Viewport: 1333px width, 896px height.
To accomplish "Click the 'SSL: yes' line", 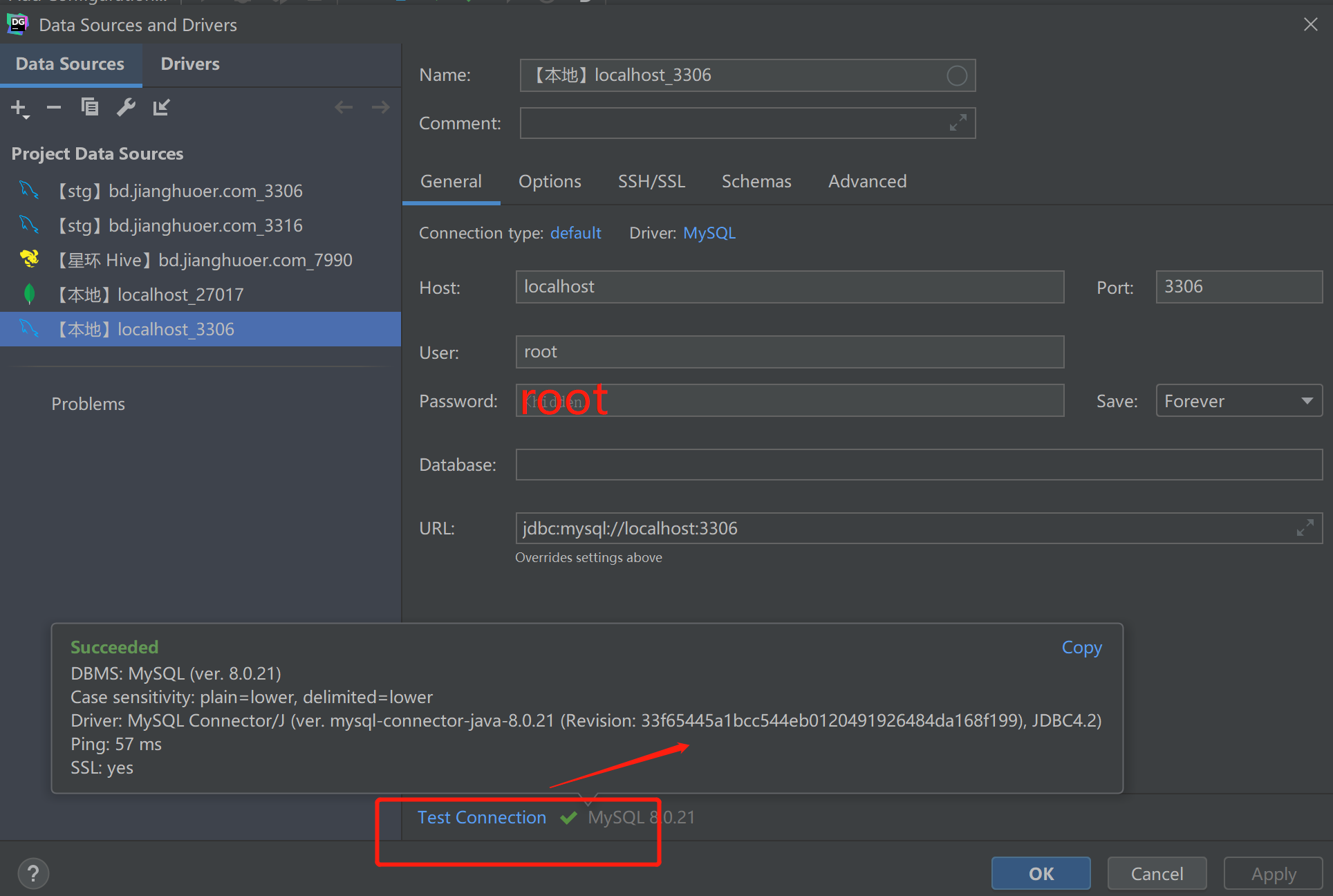I will [x=102, y=768].
